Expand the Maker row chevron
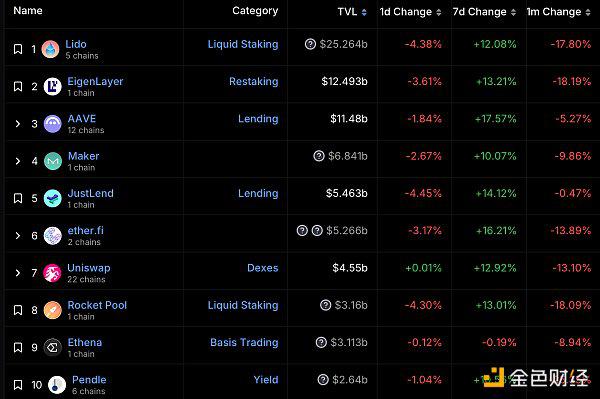The height and width of the screenshot is (399, 600). click(18, 161)
